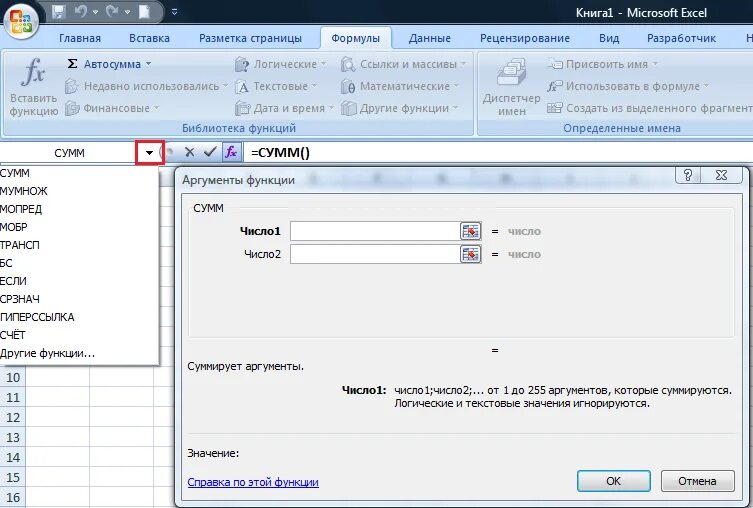Click the Автосумма sigma button

[x=104, y=64]
